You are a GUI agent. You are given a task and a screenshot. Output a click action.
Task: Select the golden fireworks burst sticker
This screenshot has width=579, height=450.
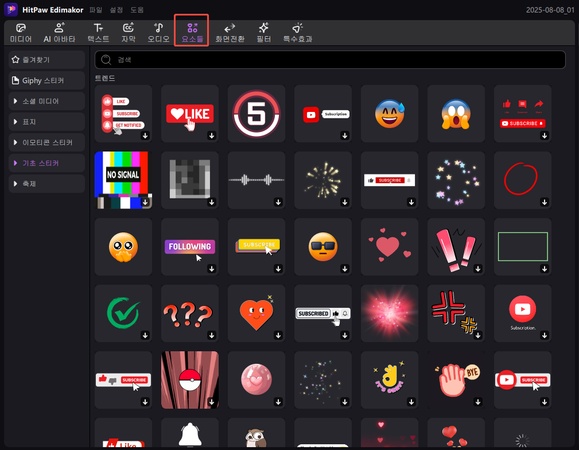[323, 180]
